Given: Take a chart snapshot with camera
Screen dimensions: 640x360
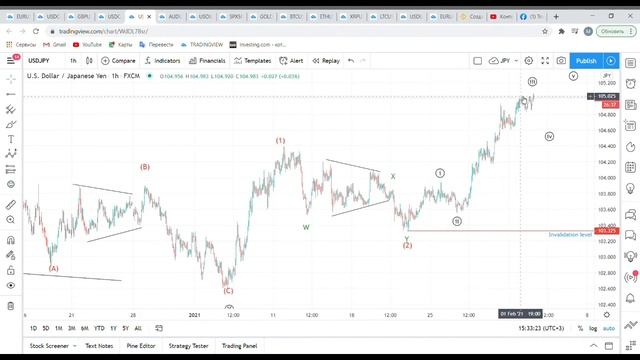Looking at the screenshot, I should 561,61.
